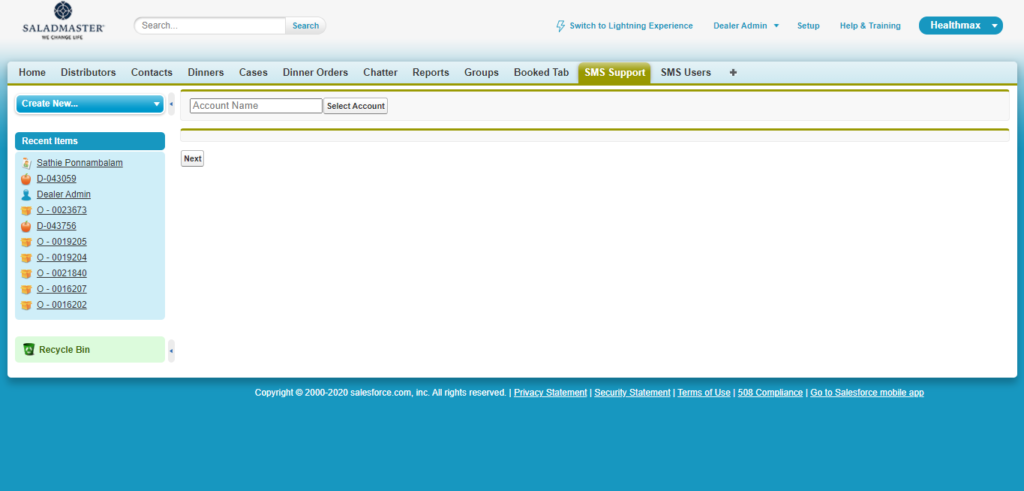This screenshot has width=1024, height=491.
Task: Open the Healthmax app menu dropdown
Action: 961,25
